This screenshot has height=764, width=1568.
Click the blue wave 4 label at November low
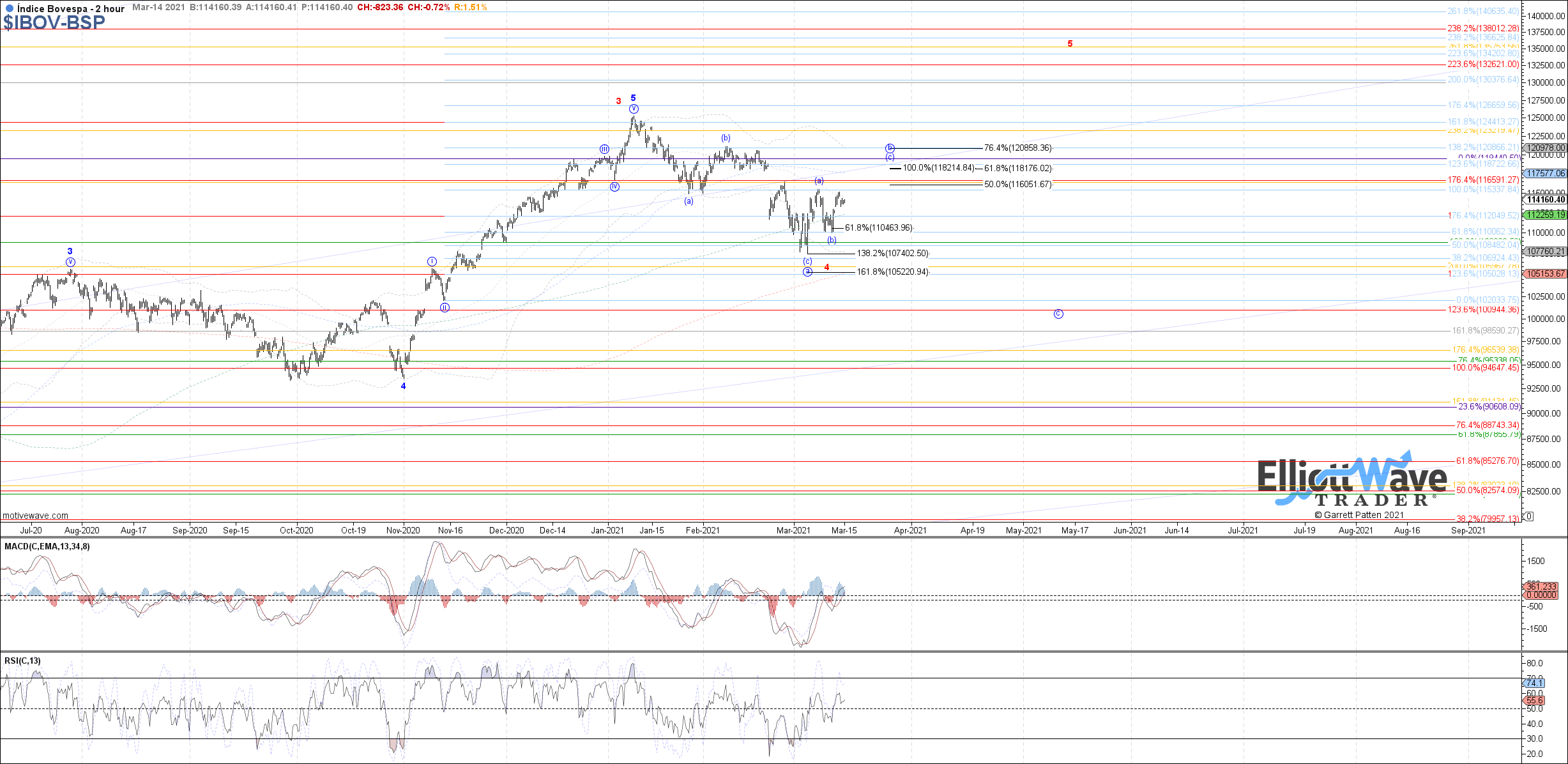coord(403,386)
